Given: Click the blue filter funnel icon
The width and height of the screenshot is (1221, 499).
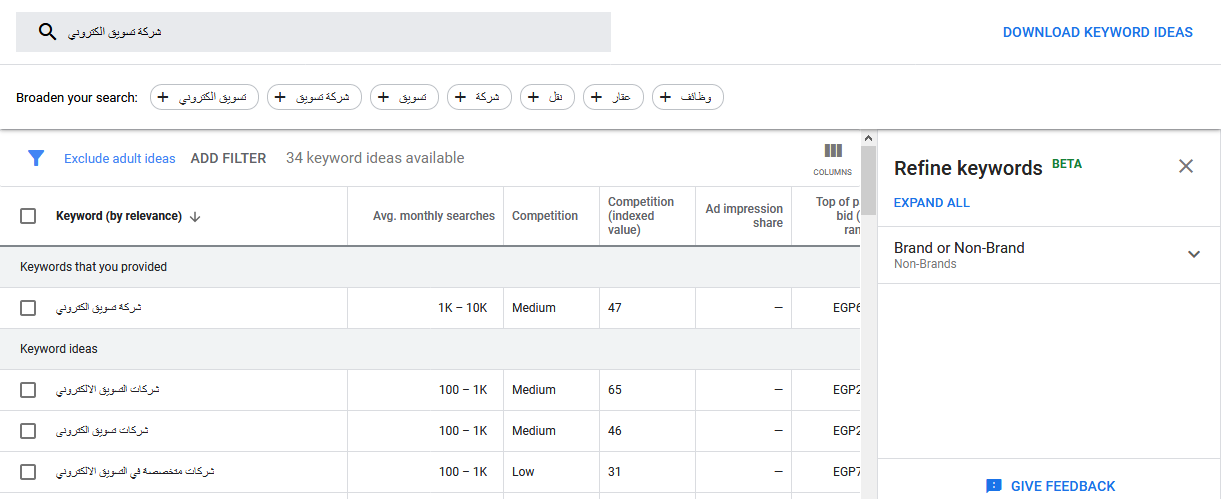Looking at the screenshot, I should click(x=36, y=158).
